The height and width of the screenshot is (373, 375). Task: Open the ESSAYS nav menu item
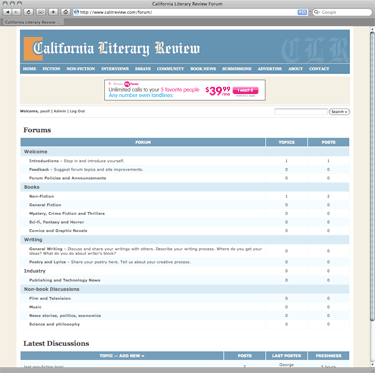point(143,69)
